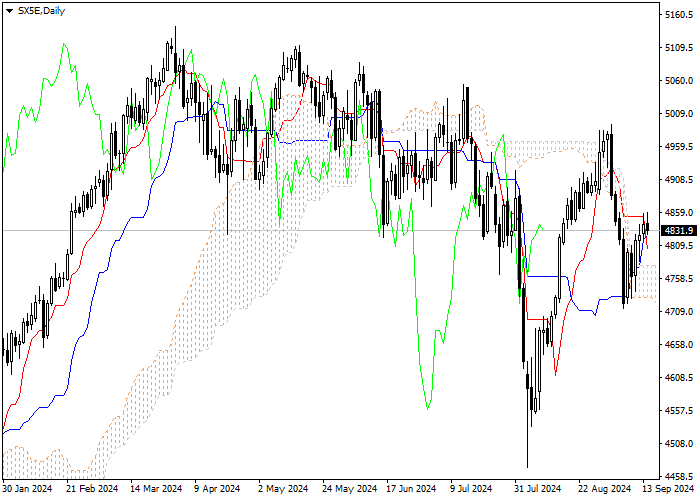Click the 4959.5 price axis label
700x500 pixels.
(679, 147)
